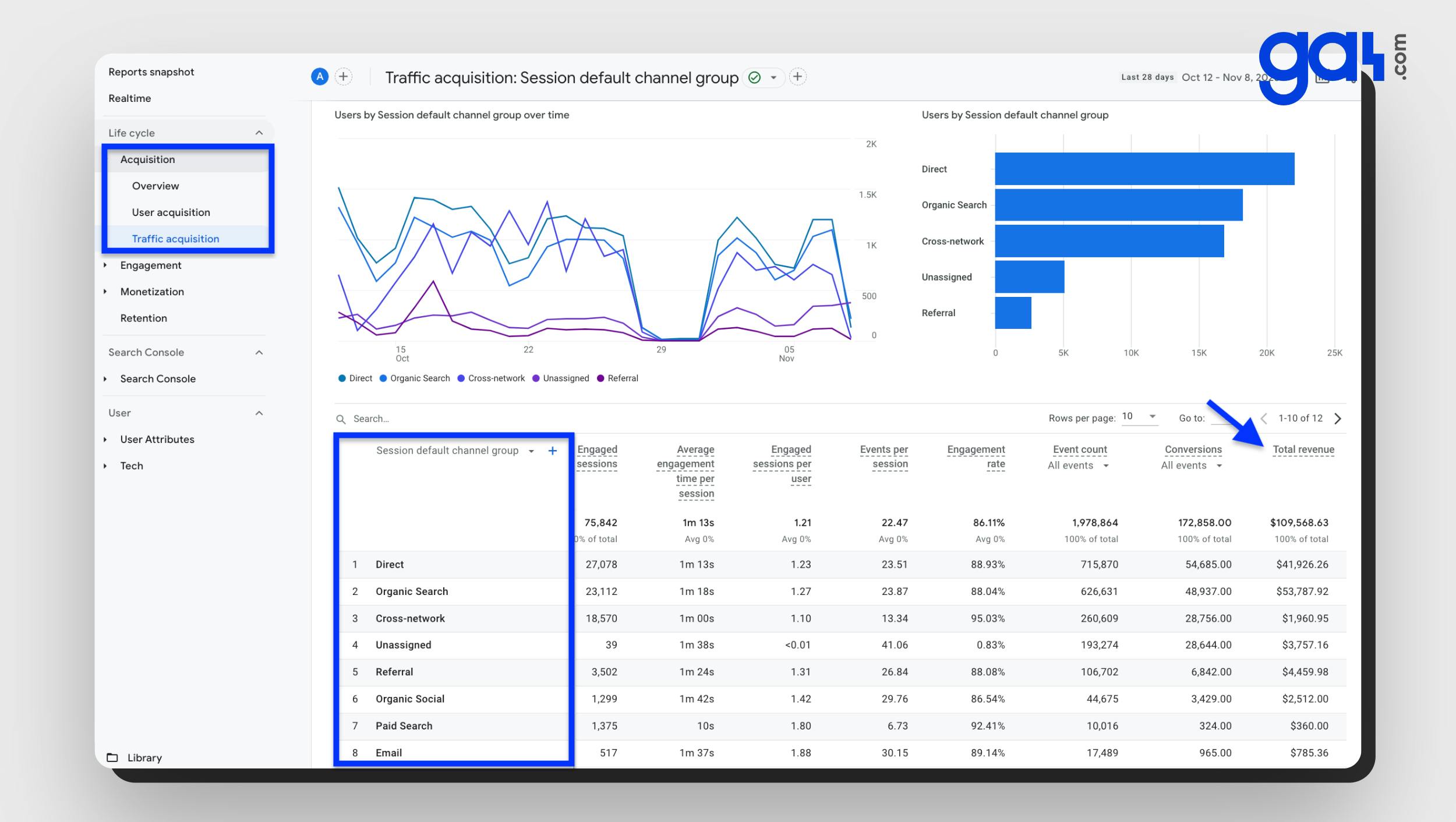Select the Paid Search table row

point(843,726)
